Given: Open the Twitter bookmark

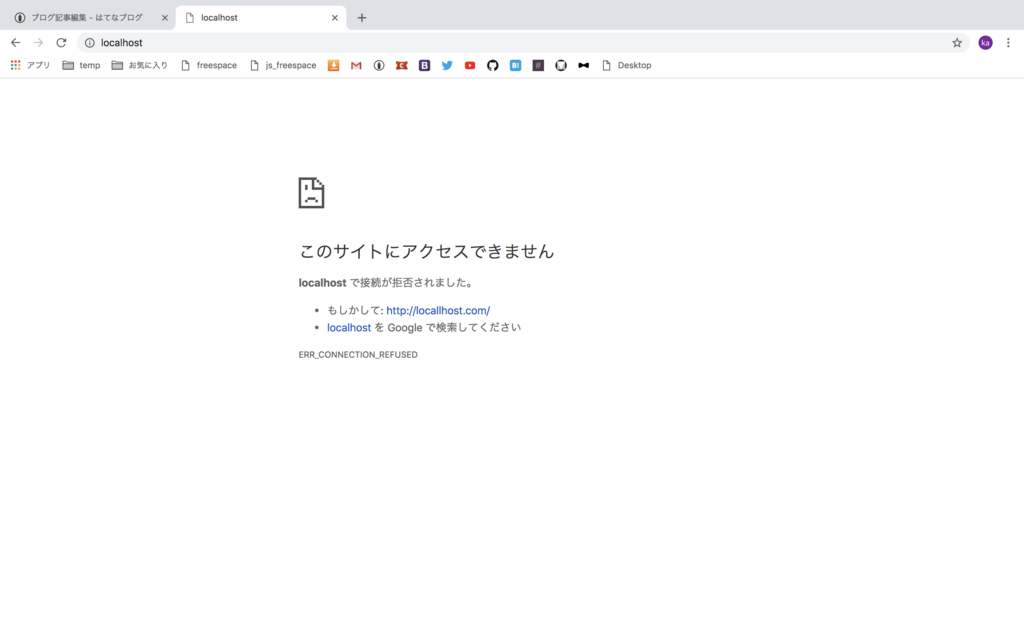Looking at the screenshot, I should tap(447, 65).
